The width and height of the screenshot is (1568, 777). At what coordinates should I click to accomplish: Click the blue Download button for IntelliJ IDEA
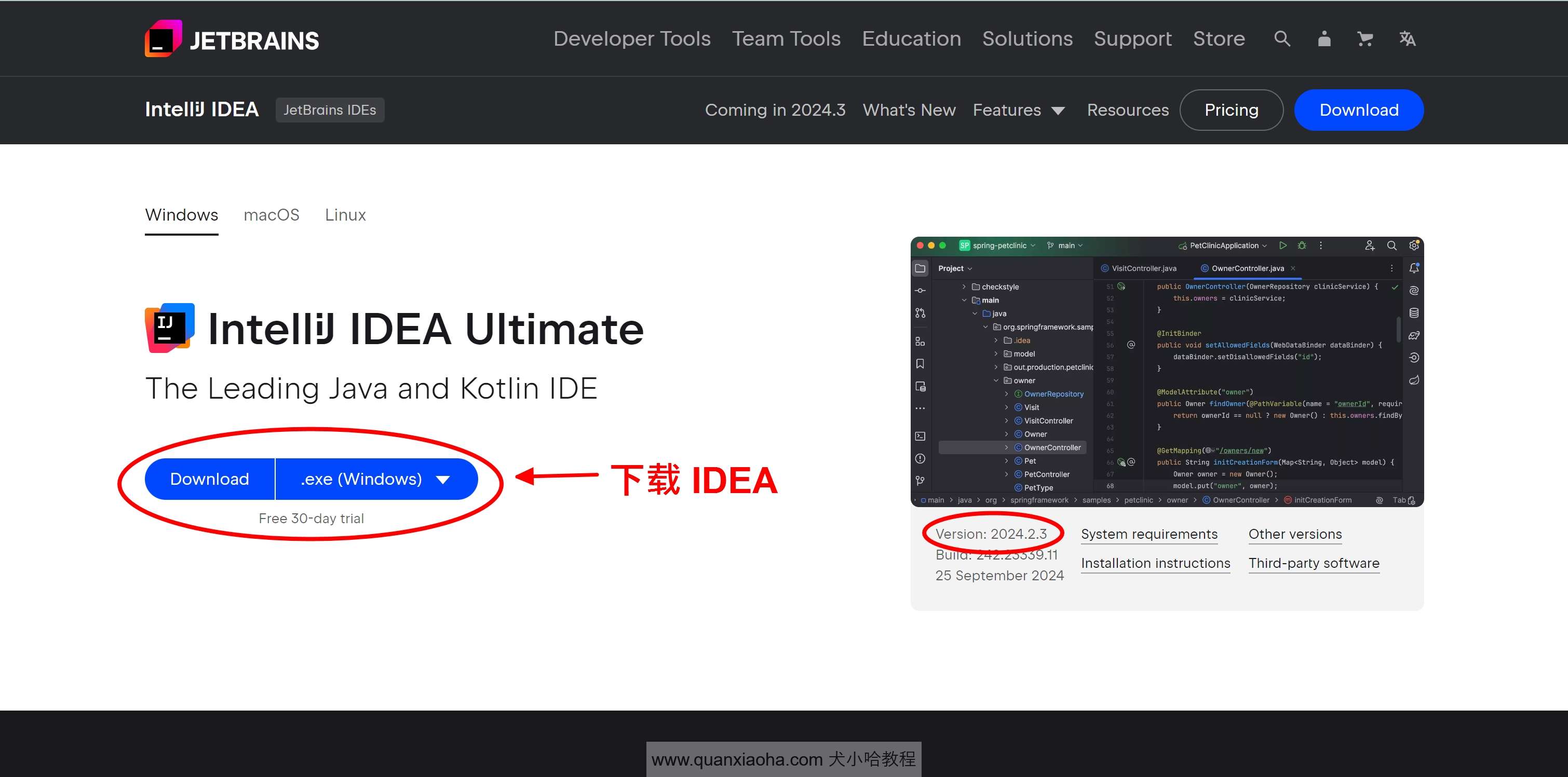click(x=209, y=479)
